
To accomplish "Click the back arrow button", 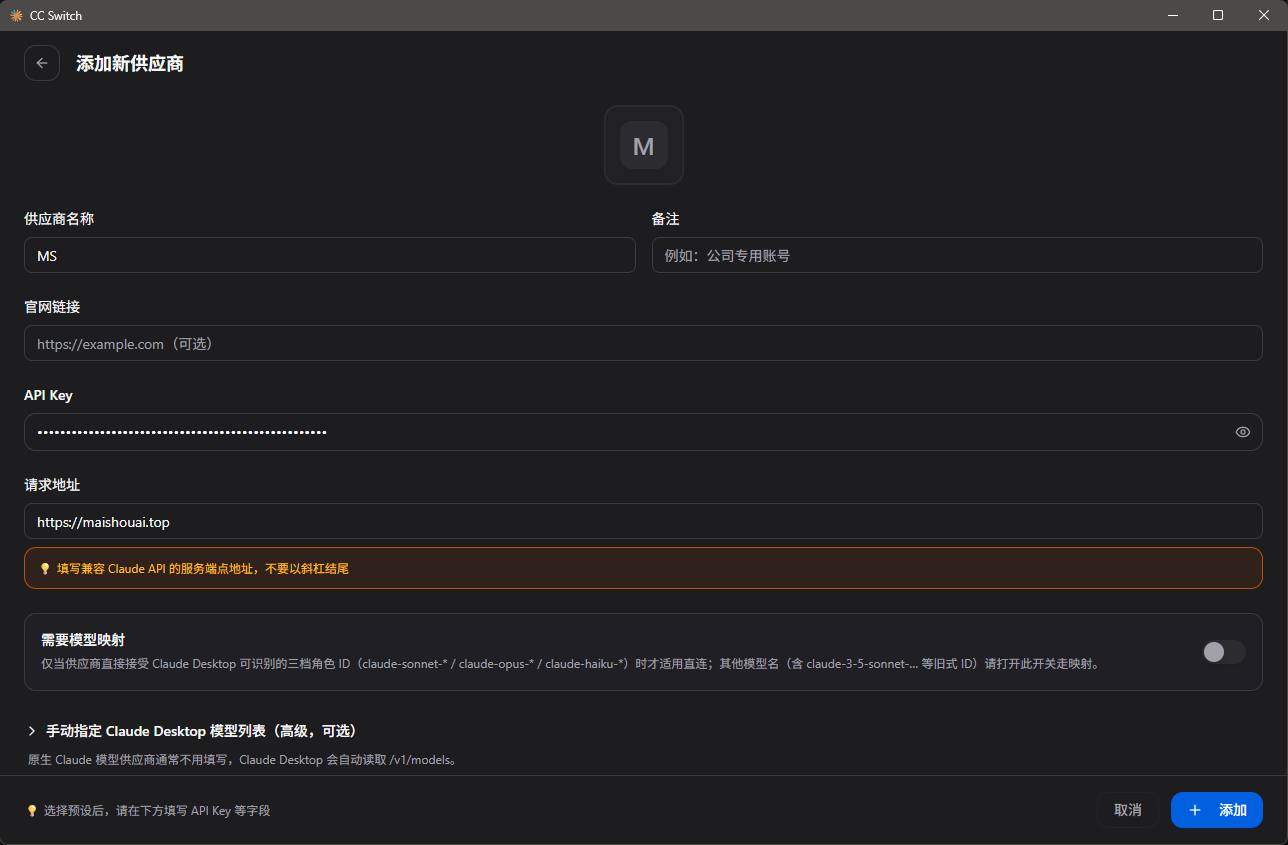I will [x=42, y=63].
